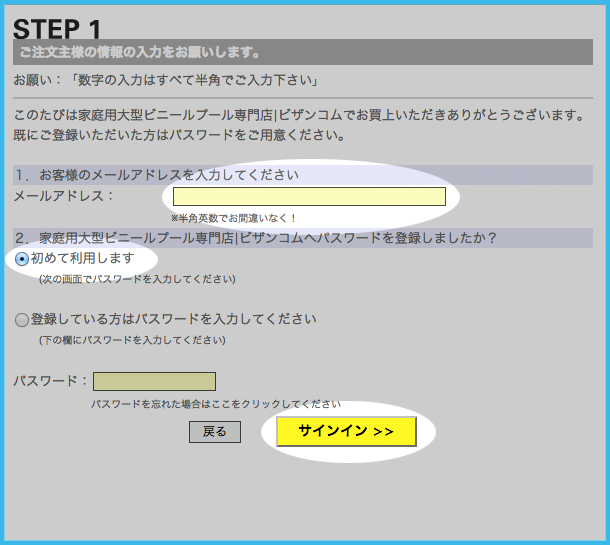This screenshot has height=545, width=610.
Task: Click the ※半角英数でお間違いなく！ note
Action: tap(234, 217)
